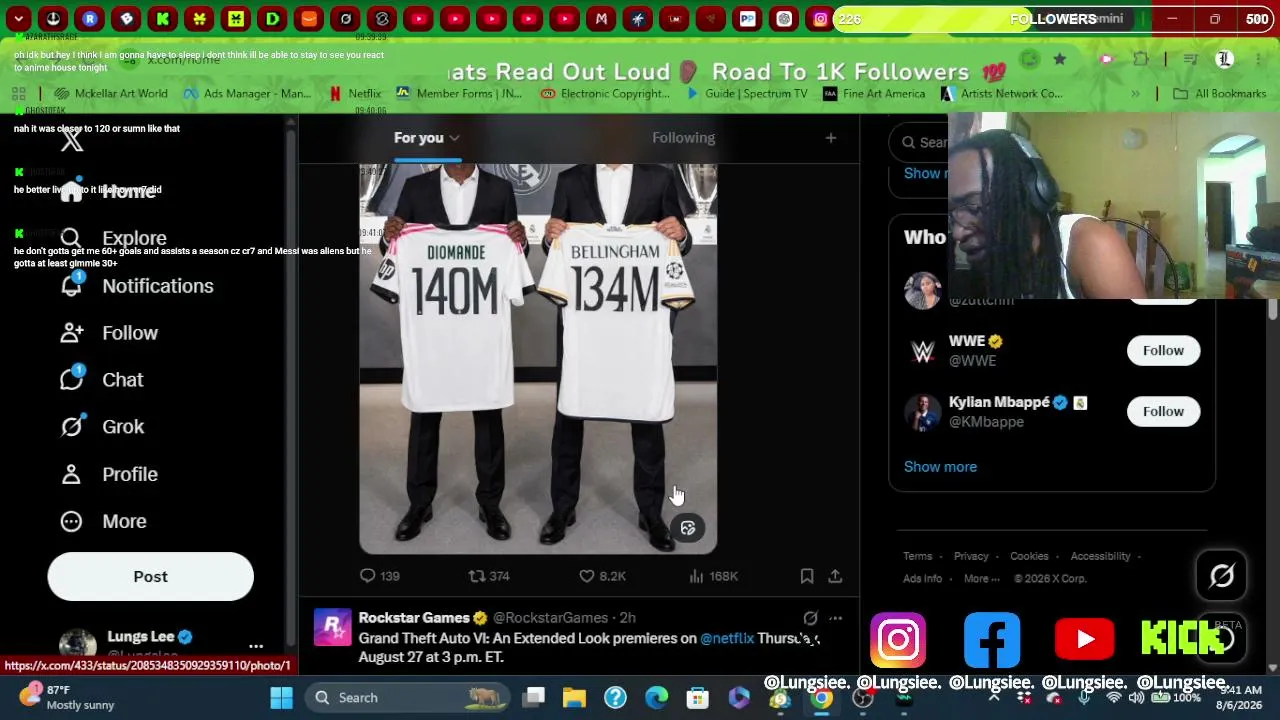Screen dimensions: 1280x720
Task: Open the Ads Info footer link
Action: (922, 578)
